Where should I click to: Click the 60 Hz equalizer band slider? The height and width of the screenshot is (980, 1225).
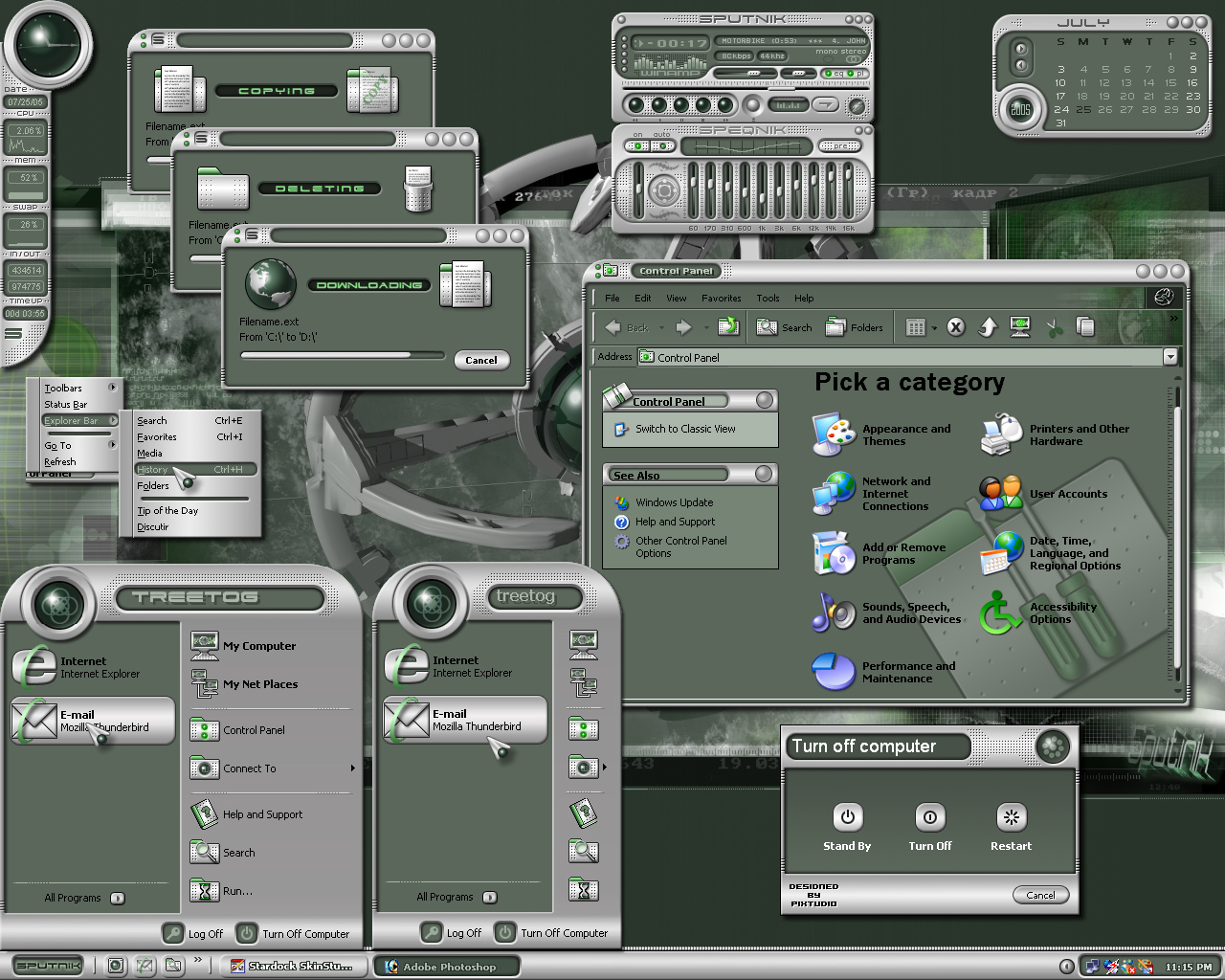tap(693, 190)
